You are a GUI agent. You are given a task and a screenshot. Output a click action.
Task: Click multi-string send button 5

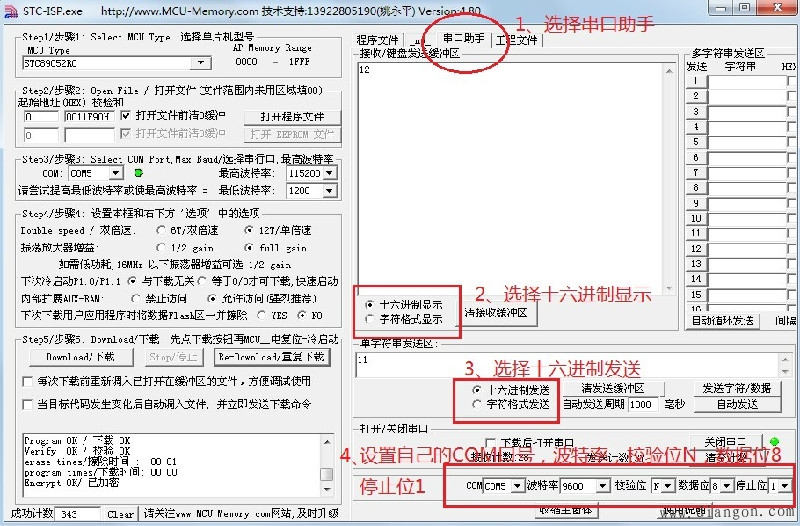click(x=695, y=142)
